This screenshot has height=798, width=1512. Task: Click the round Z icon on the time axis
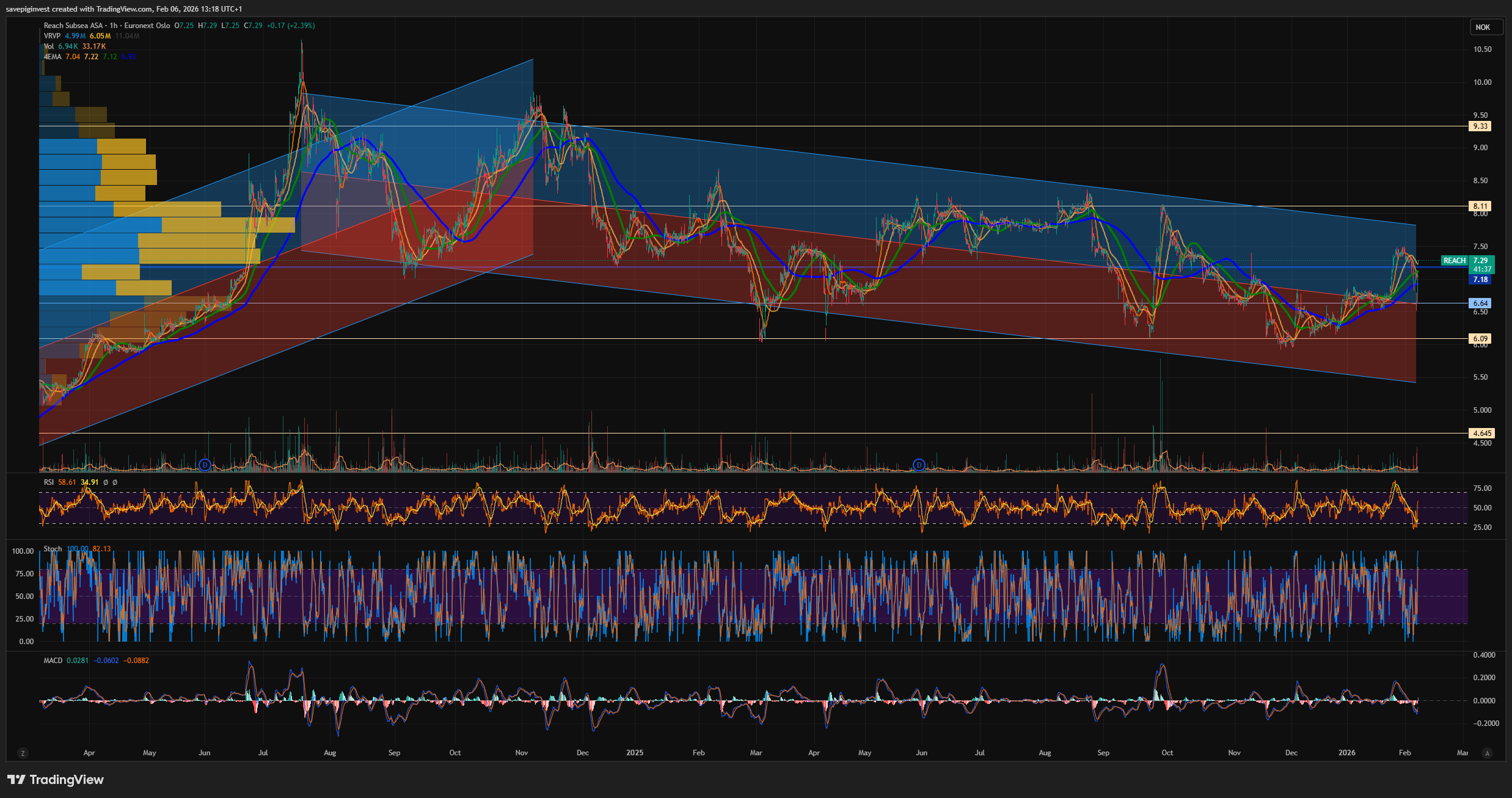[23, 753]
